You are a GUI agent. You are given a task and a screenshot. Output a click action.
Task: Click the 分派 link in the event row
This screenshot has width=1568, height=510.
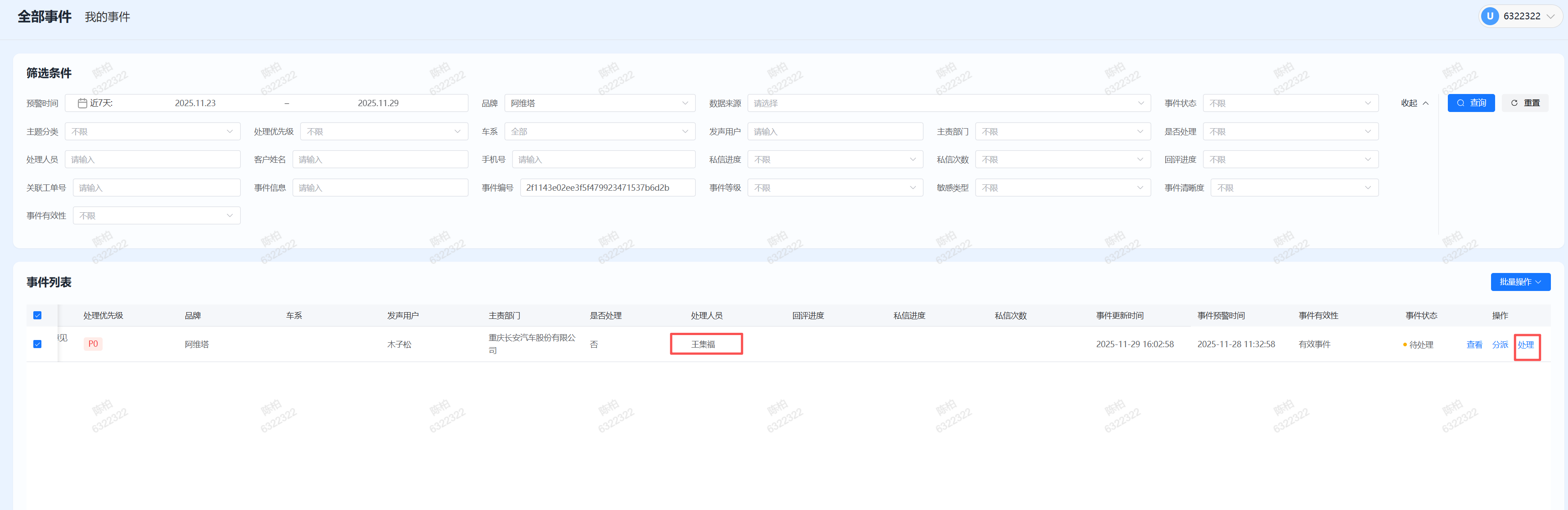(x=1500, y=344)
